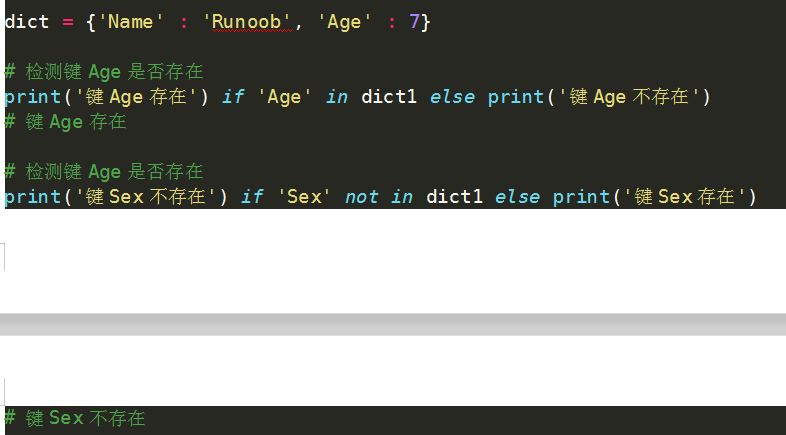
Task: Click the '键 Sex 存在' string at line end
Action: coord(684,196)
